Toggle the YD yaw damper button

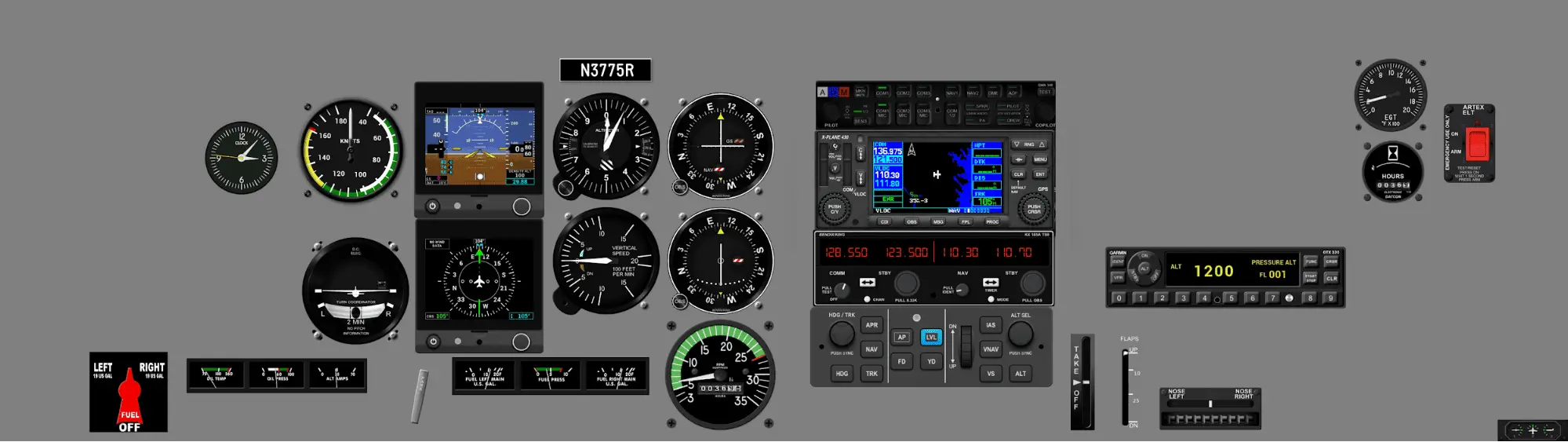931,362
